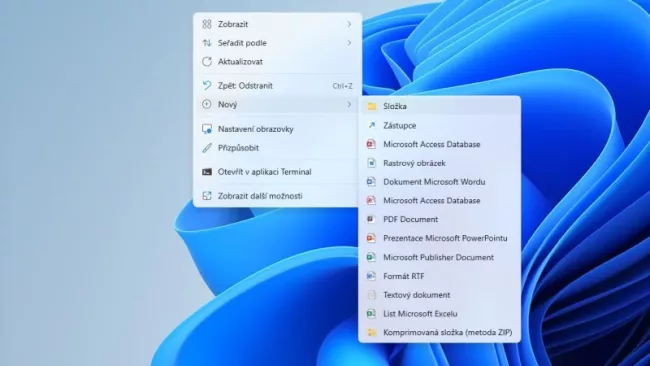Click the PowerPoint icon for Prezentace Microsoft PowerPointu

pos(371,238)
